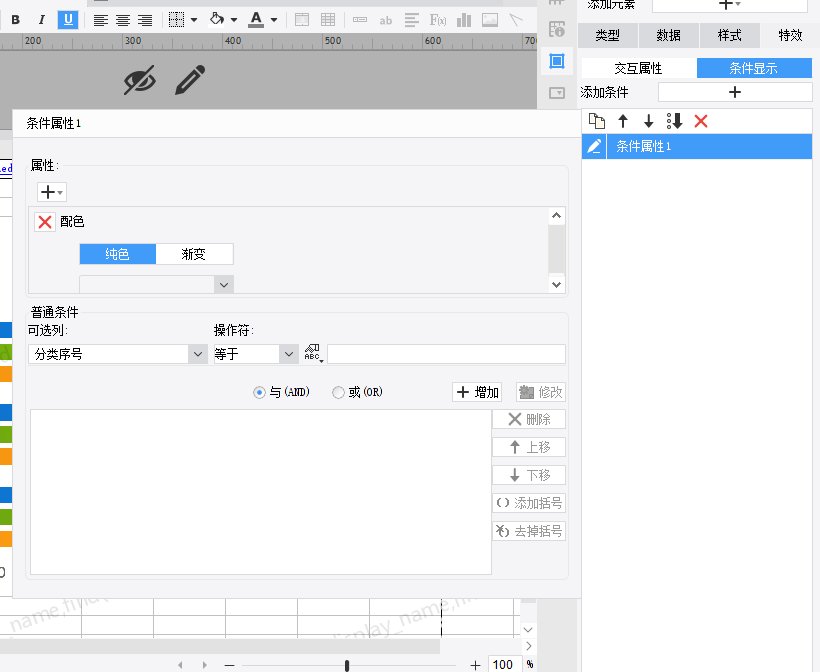The width and height of the screenshot is (820, 672).
Task: Click the 去掉括号 remove brackets button
Action: [x=529, y=531]
